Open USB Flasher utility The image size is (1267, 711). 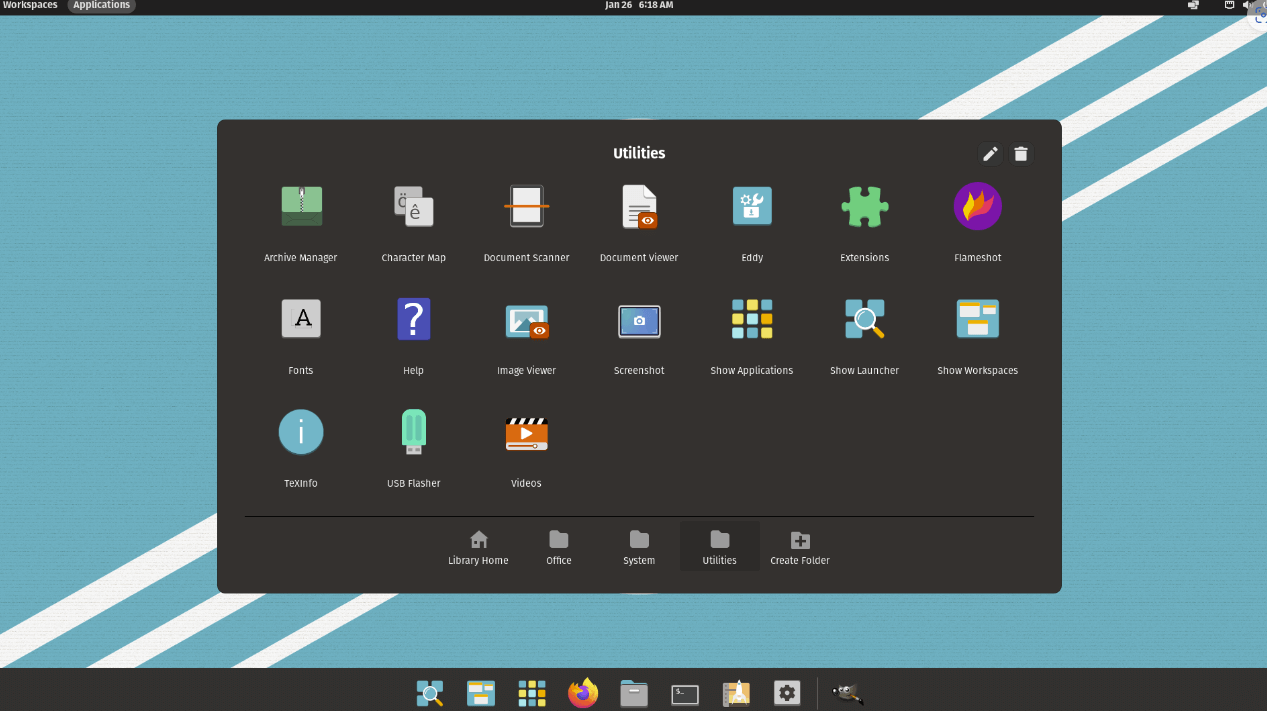(x=413, y=447)
